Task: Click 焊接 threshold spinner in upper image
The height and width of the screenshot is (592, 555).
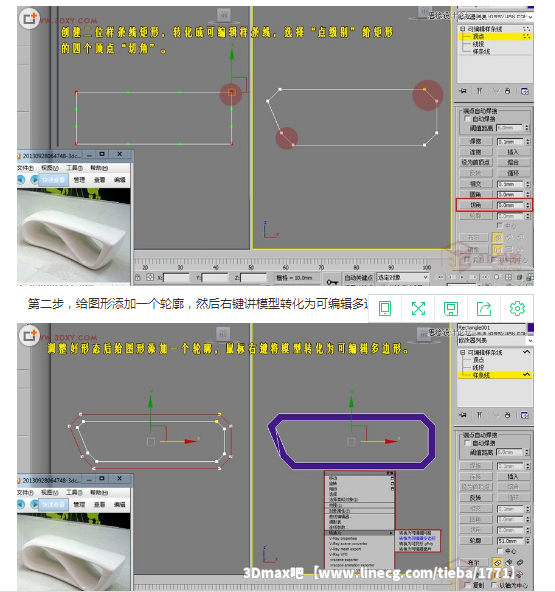Action: [527, 142]
